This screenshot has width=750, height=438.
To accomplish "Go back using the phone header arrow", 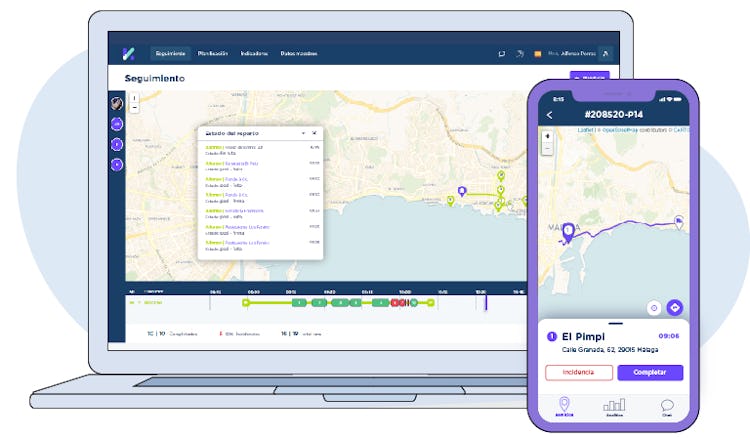I will coord(550,115).
